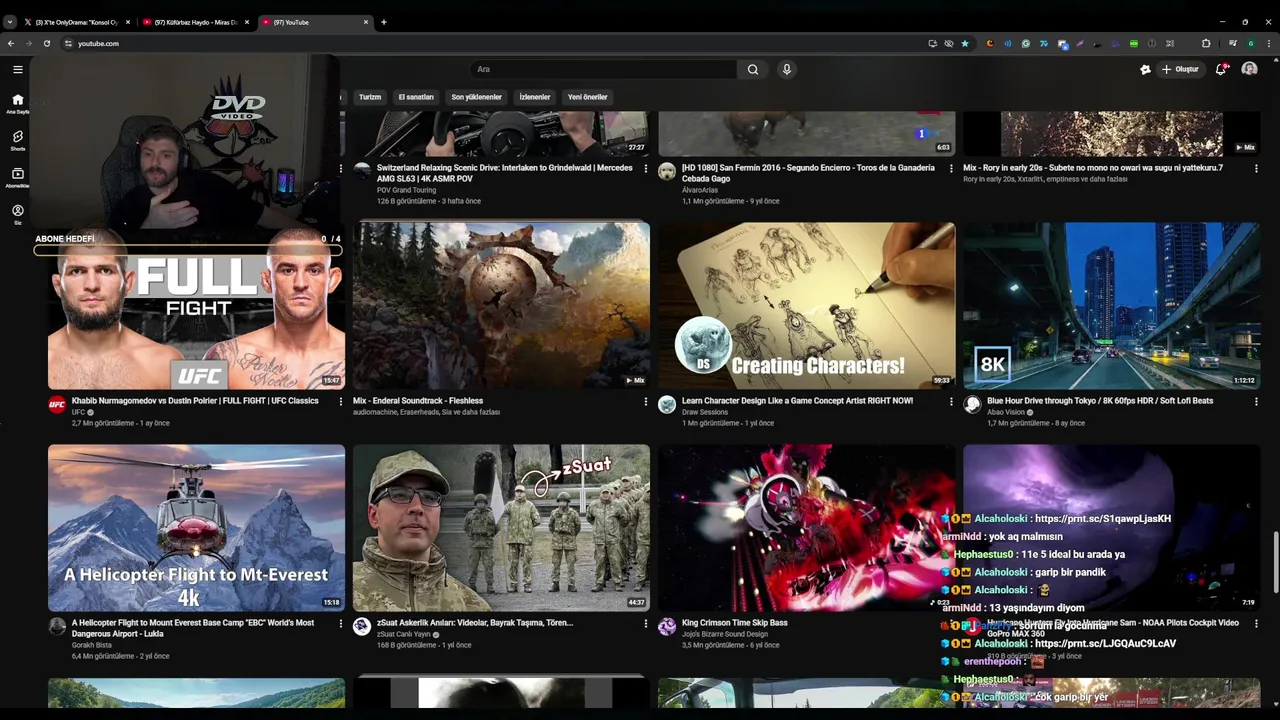Open options for Learn Character Design video
Screen dimensions: 1280x720
[x=951, y=401]
